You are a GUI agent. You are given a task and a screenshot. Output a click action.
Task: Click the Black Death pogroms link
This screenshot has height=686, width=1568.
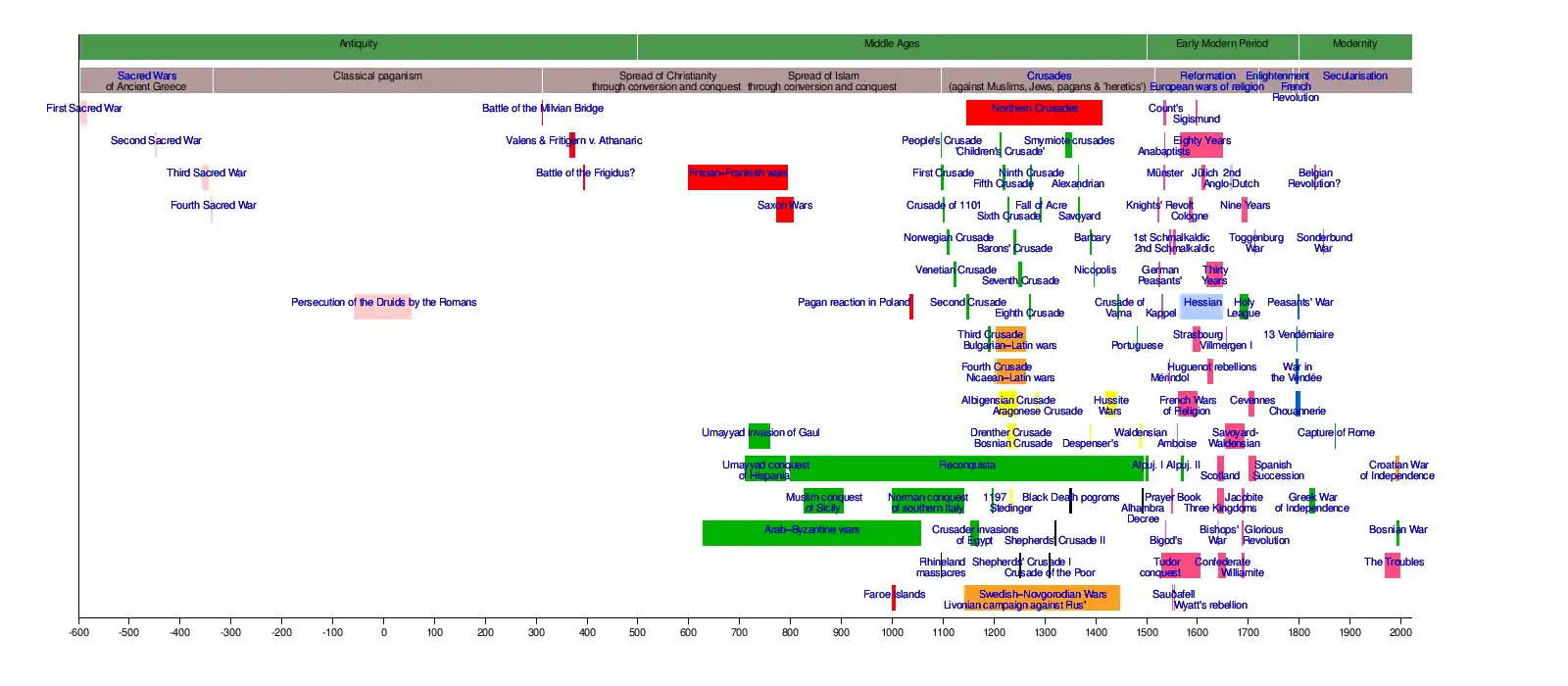coord(1070,497)
